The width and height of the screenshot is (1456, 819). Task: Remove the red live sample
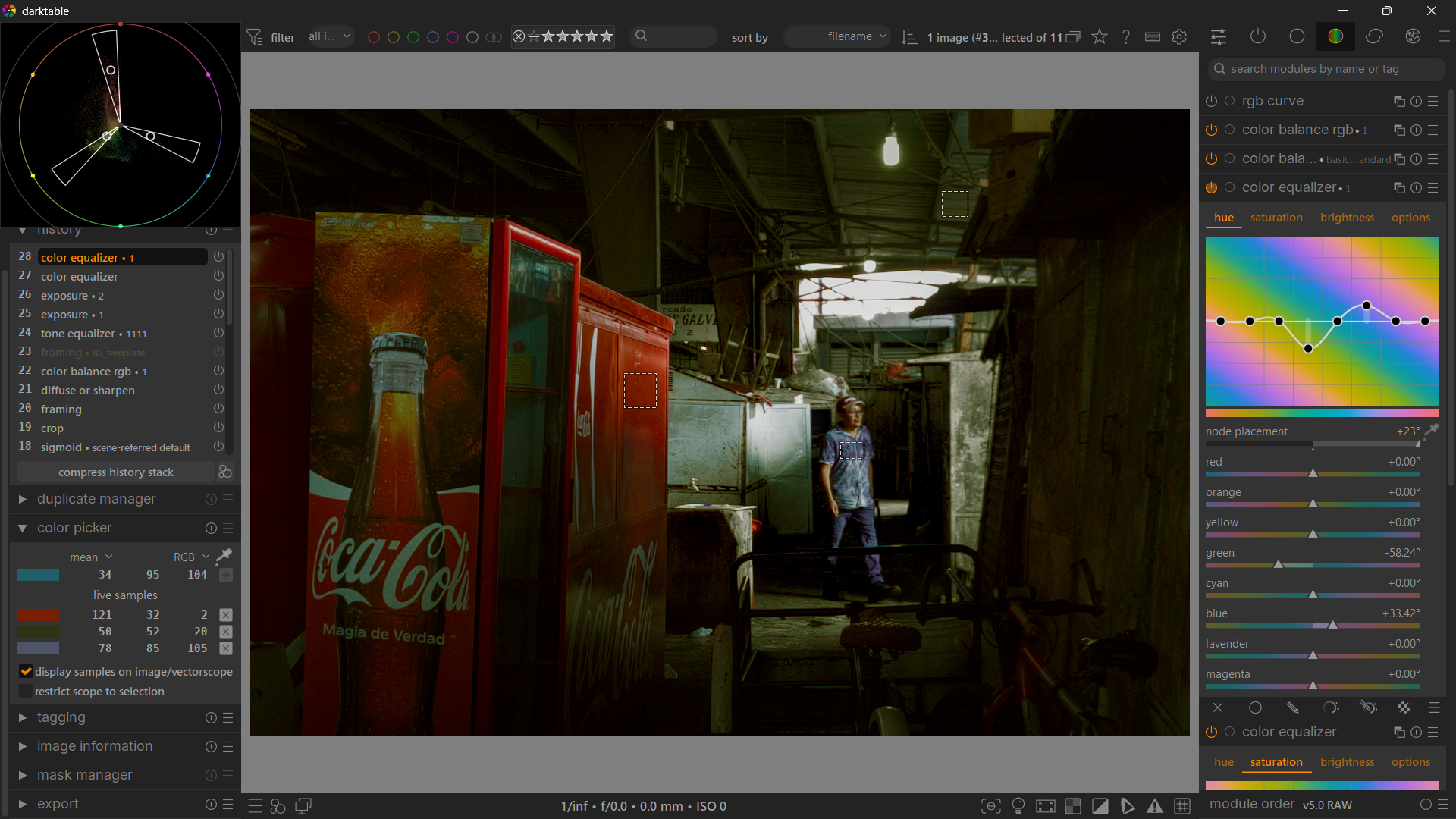[226, 615]
